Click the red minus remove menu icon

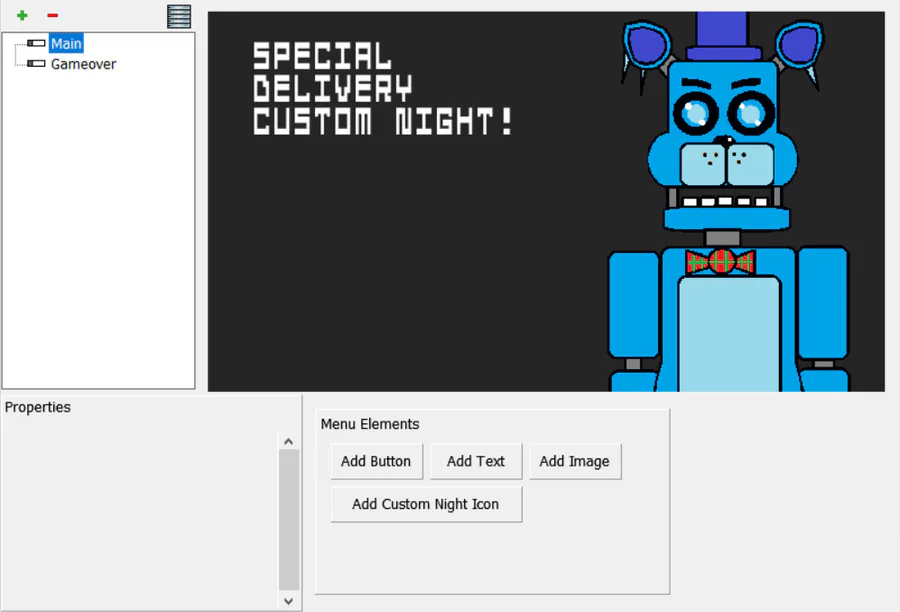pyautogui.click(x=52, y=16)
